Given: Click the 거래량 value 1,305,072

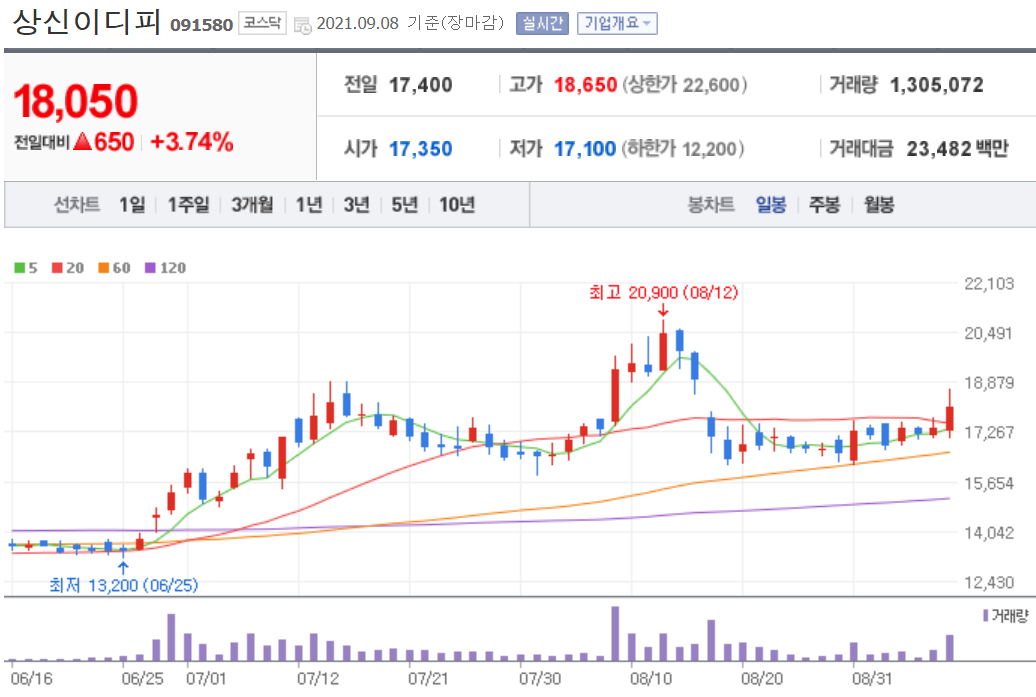Looking at the screenshot, I should tap(937, 85).
